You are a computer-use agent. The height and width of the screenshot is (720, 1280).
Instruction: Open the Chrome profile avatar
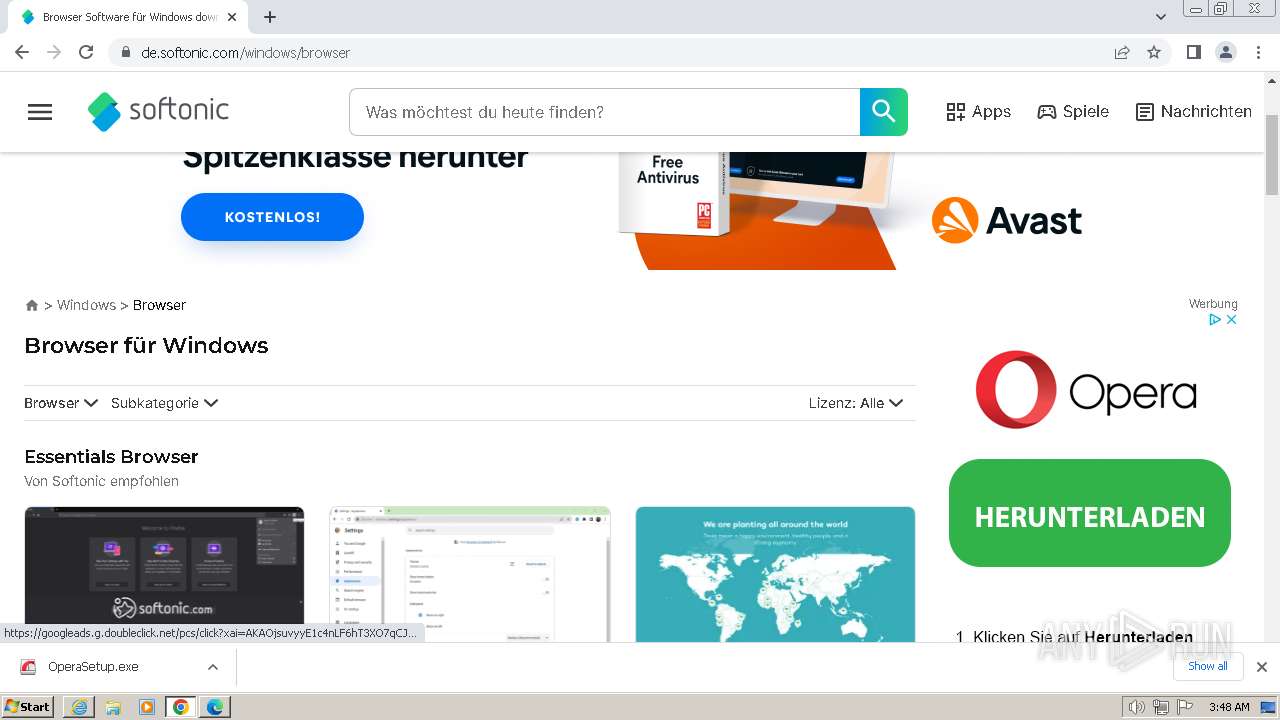[x=1226, y=52]
